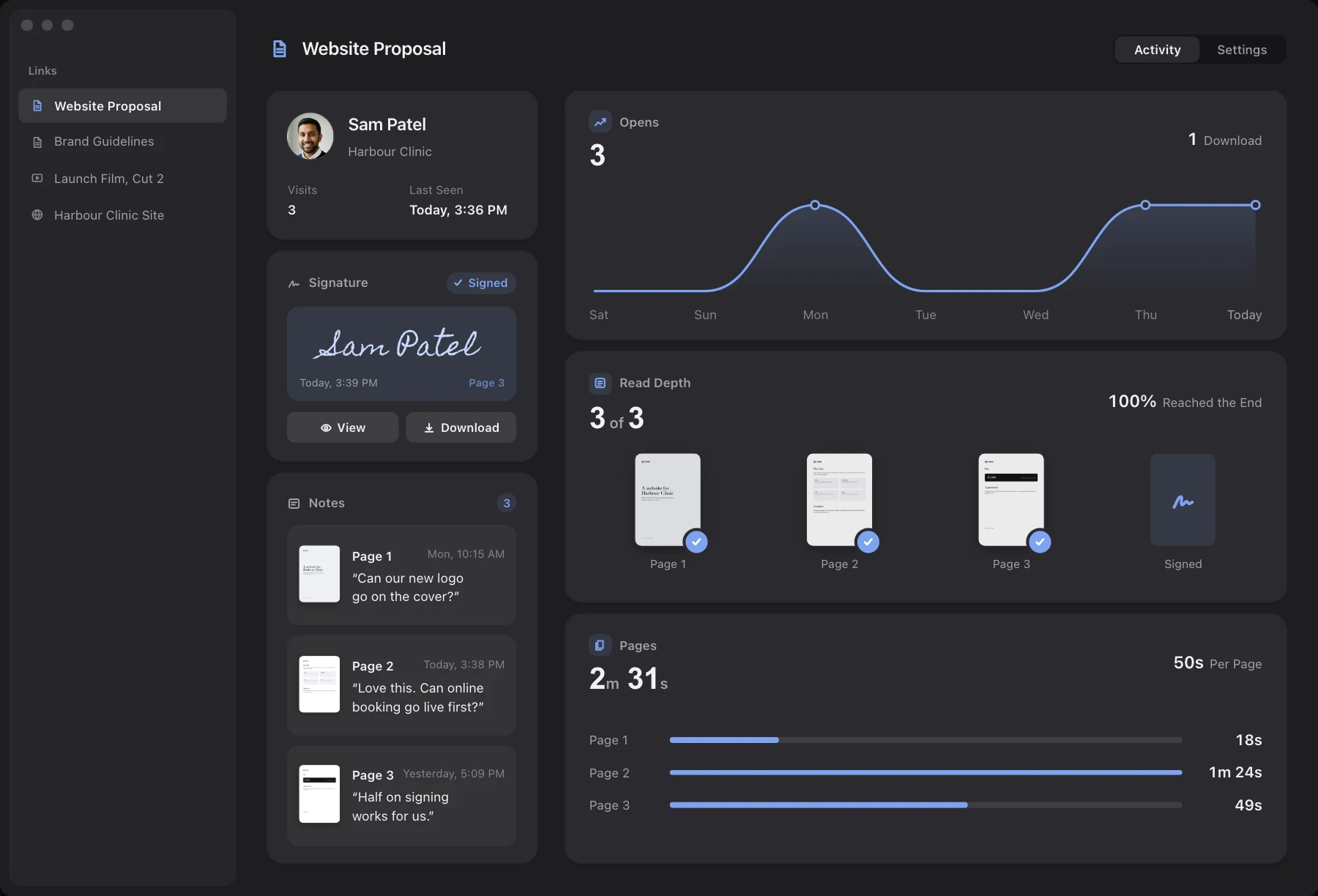Click '100% Reached the End' text
1318x896 pixels.
[1185, 402]
